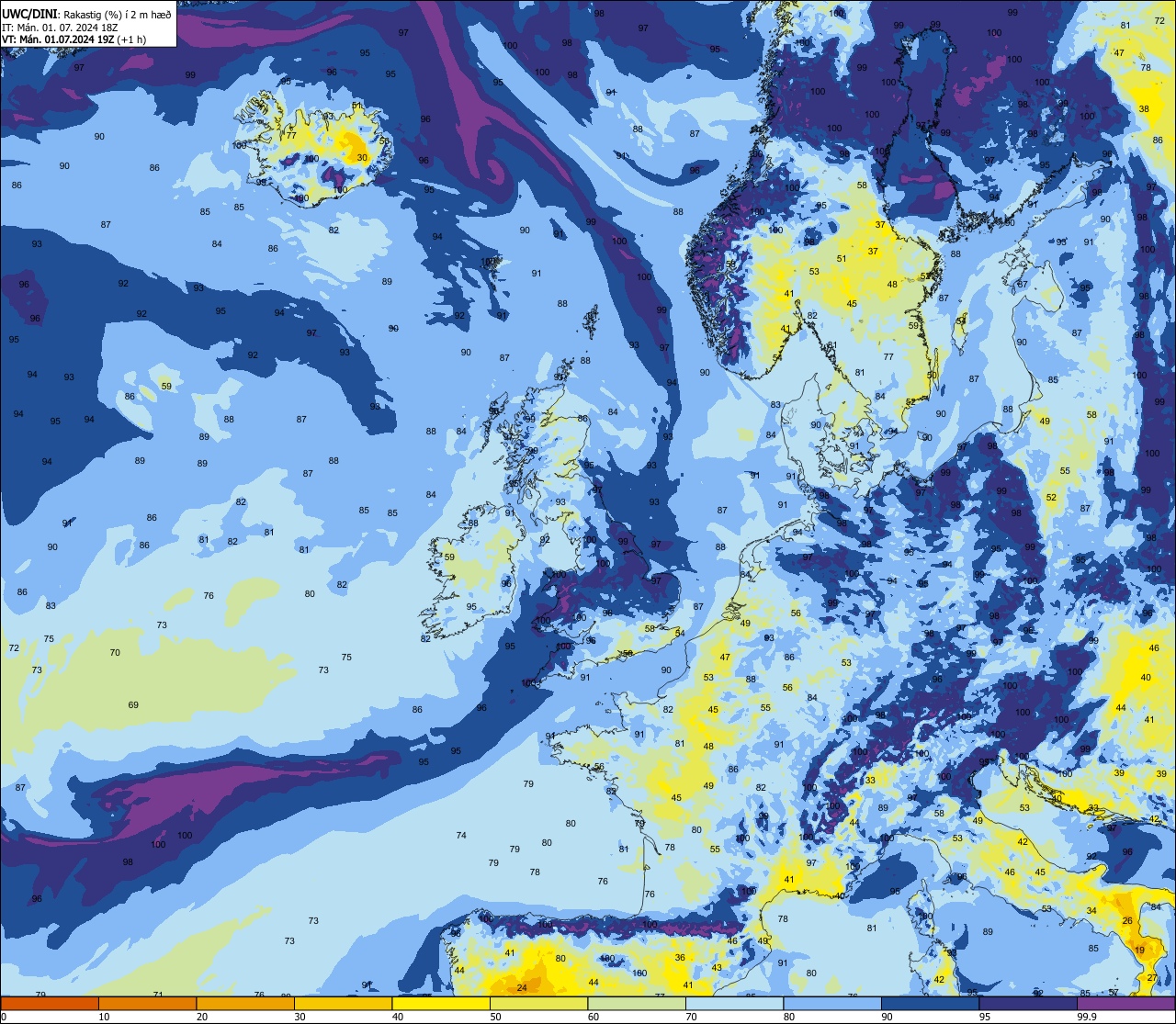This screenshot has height=1024, width=1176.
Task: Click the title 'UWC/DINI: Rakastig (%) í 2 m hæð'
Action: tap(87, 14)
